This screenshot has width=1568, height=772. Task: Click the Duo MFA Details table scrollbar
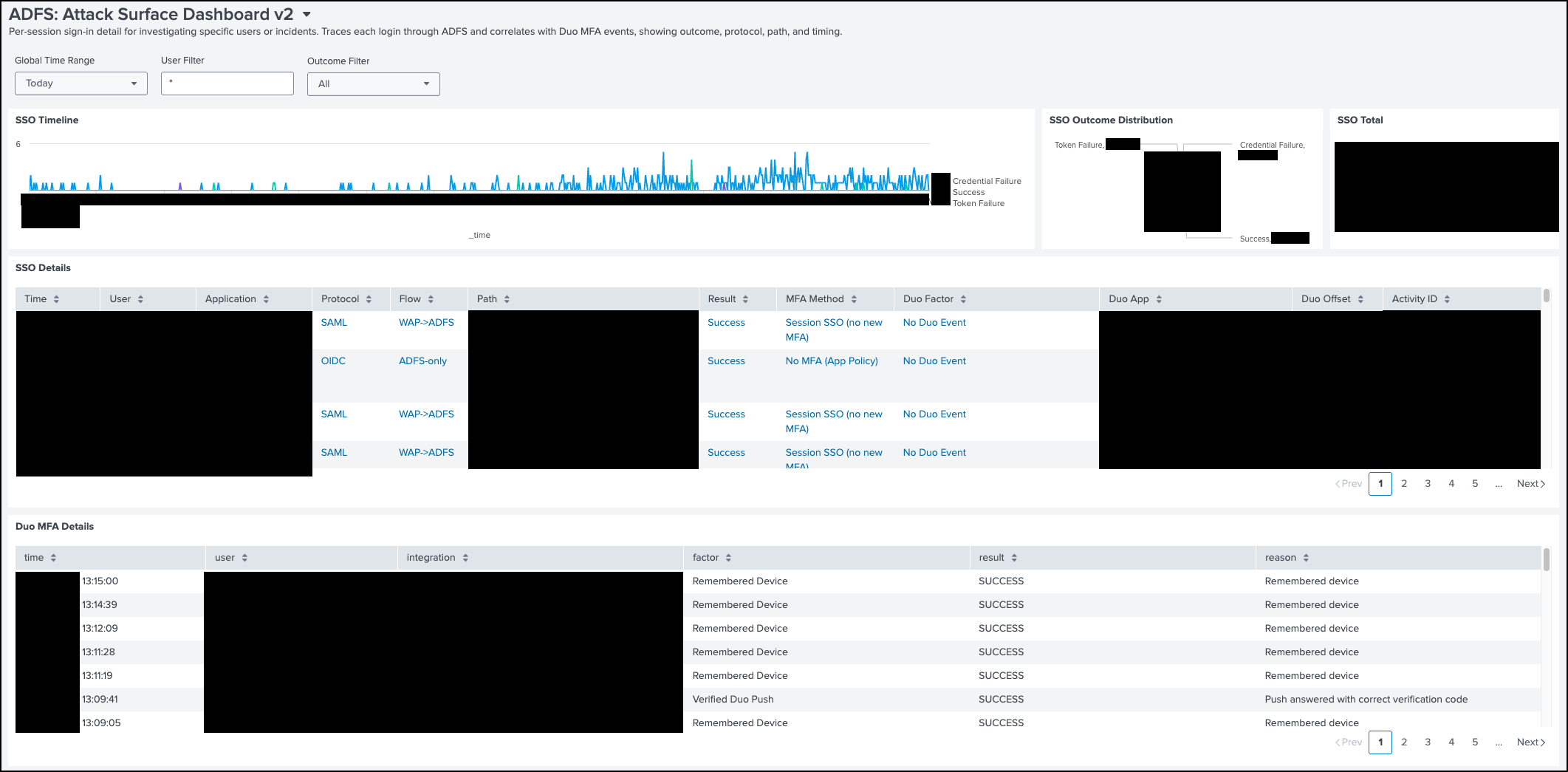[x=1546, y=559]
